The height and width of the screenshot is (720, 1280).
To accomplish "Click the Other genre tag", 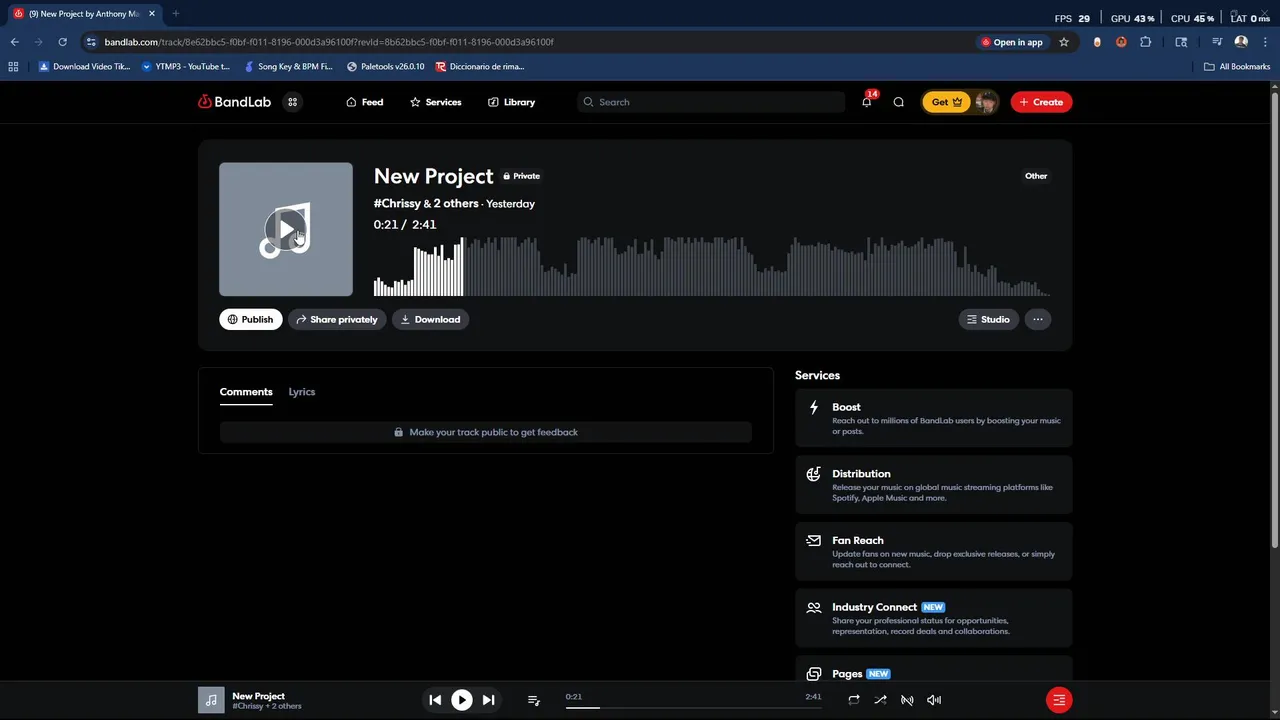I will (1036, 176).
